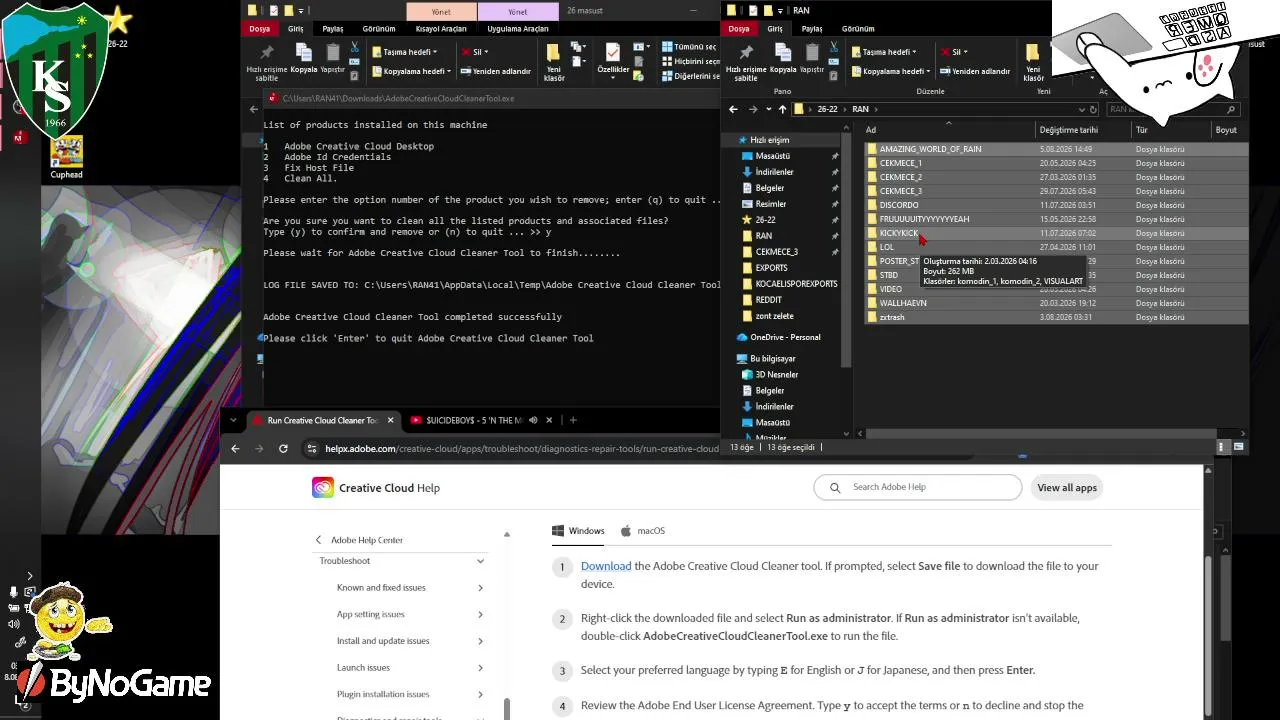Pin to Quick Access in RAN window
The width and height of the screenshot is (1280, 720).
[746, 62]
